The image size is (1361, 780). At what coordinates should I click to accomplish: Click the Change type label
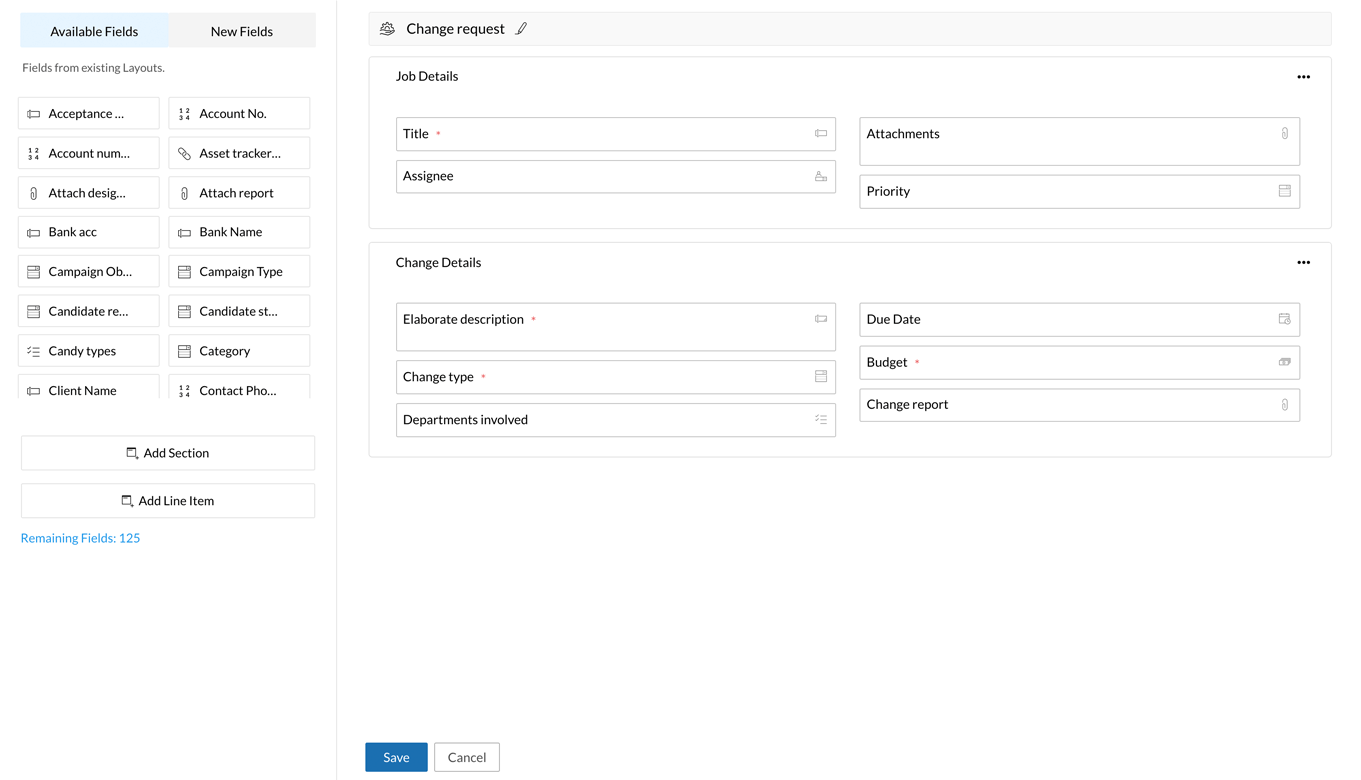(x=438, y=377)
